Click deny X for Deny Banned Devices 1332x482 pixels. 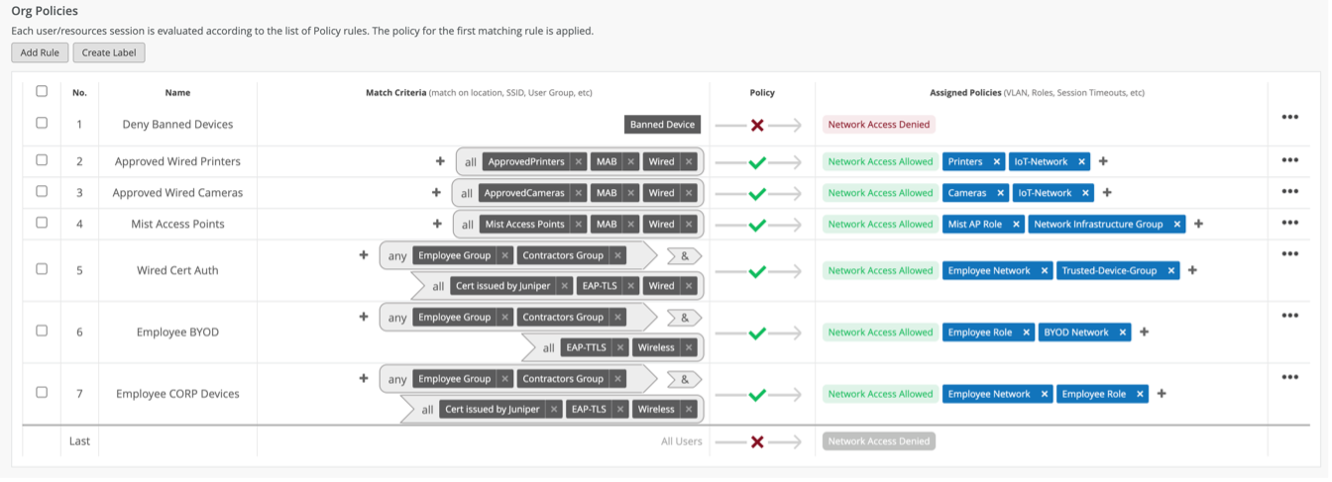point(757,125)
